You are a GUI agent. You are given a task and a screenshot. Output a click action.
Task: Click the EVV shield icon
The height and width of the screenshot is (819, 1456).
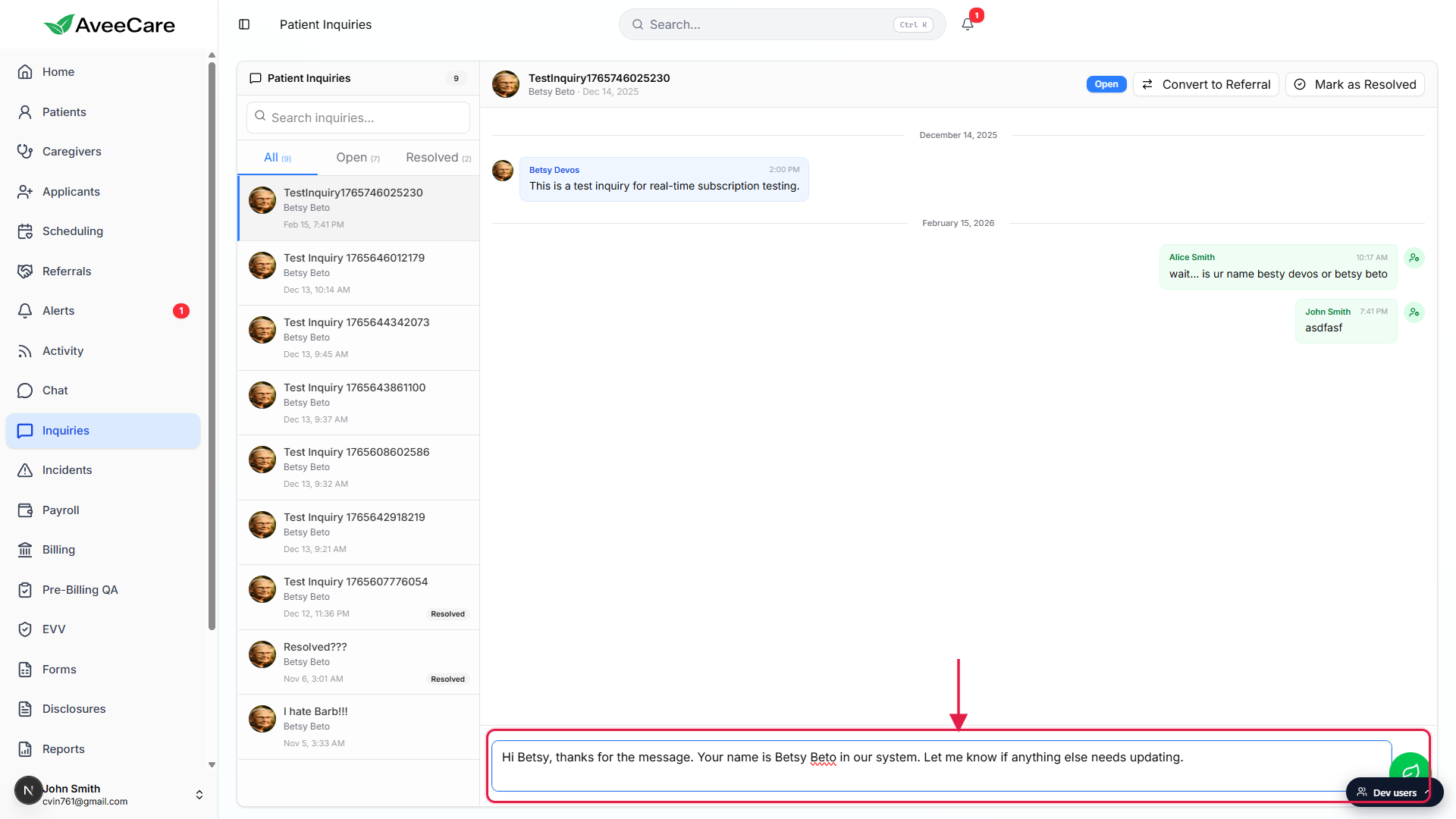click(x=25, y=629)
